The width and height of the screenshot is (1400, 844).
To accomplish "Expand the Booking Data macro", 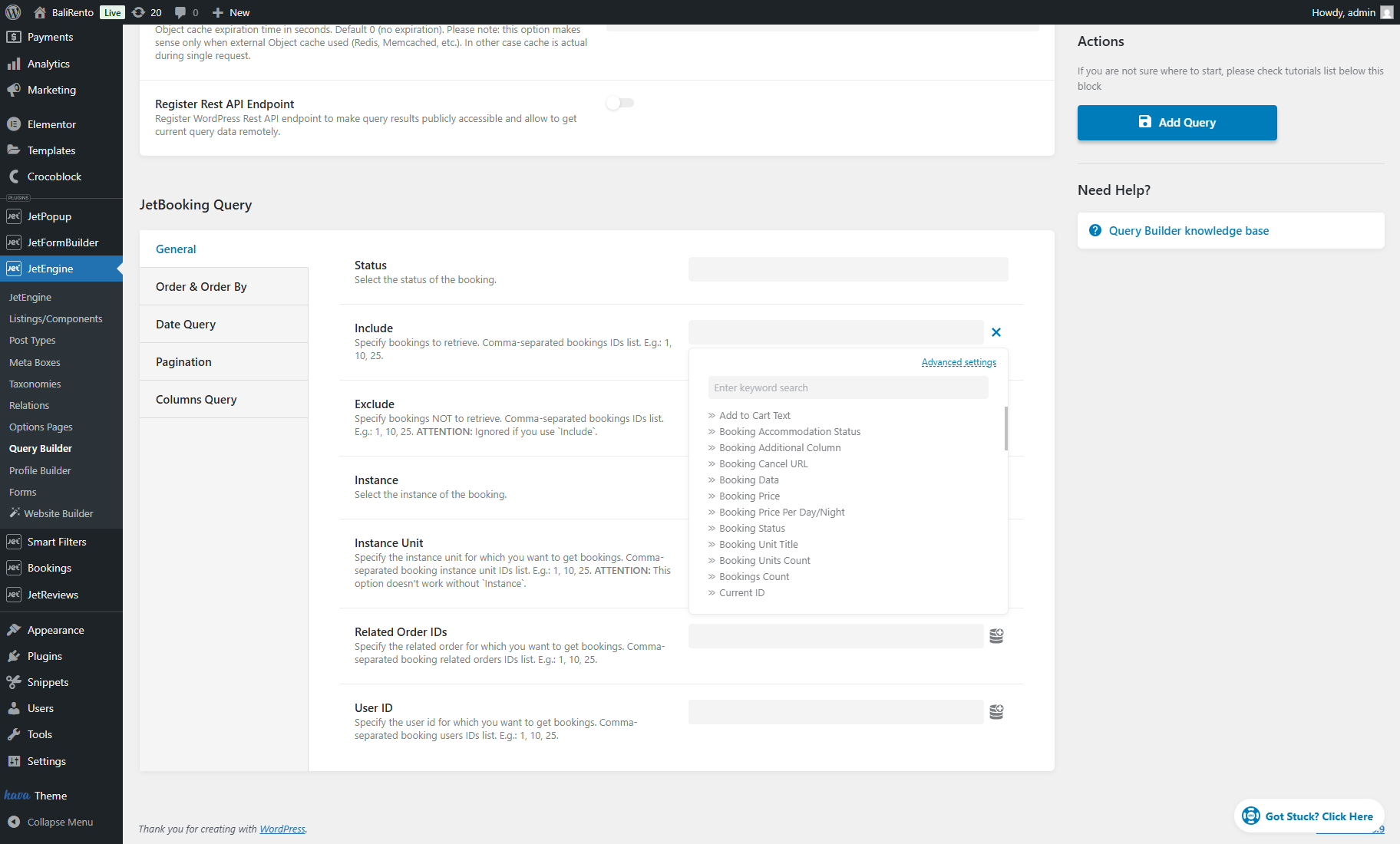I will pos(744,480).
